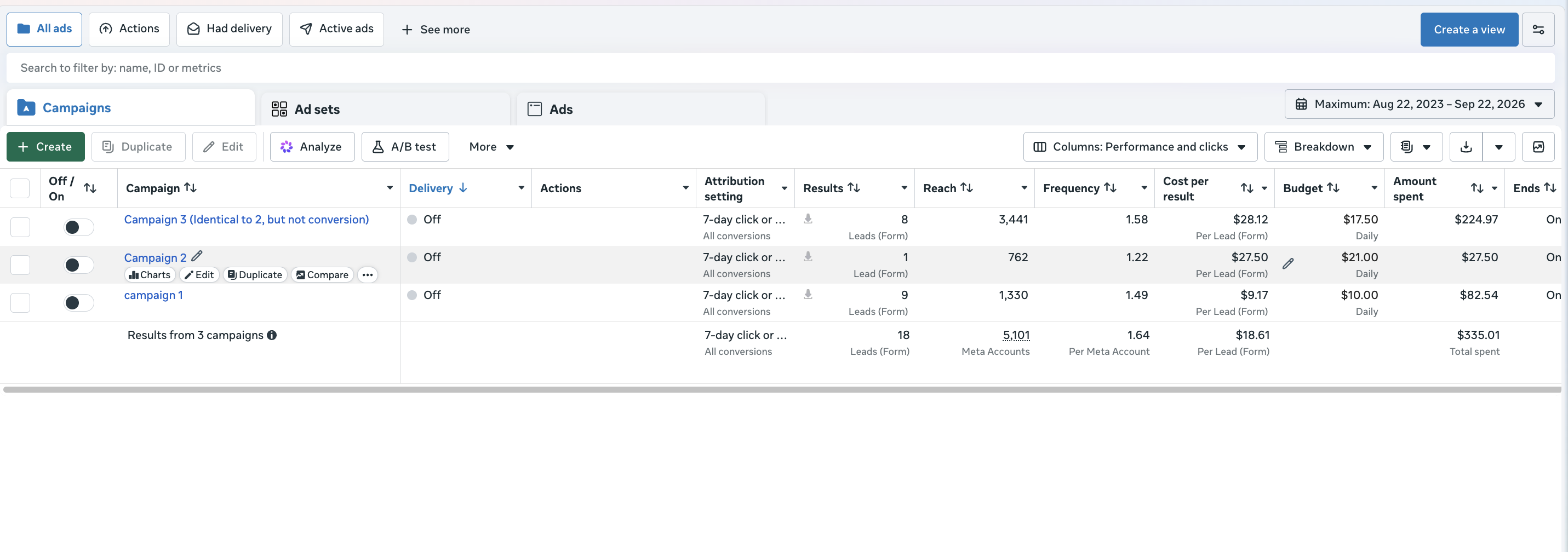This screenshot has width=1568, height=552.
Task: Click Compare button under Campaign 2
Action: 322,274
